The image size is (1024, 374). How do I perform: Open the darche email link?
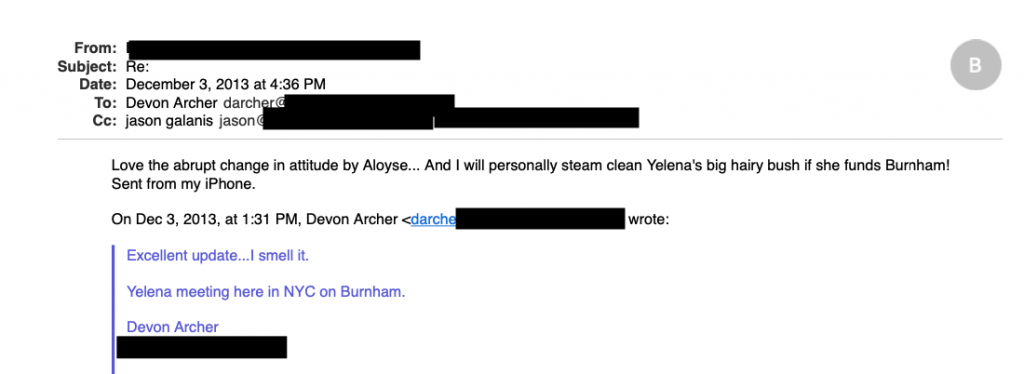tap(433, 219)
